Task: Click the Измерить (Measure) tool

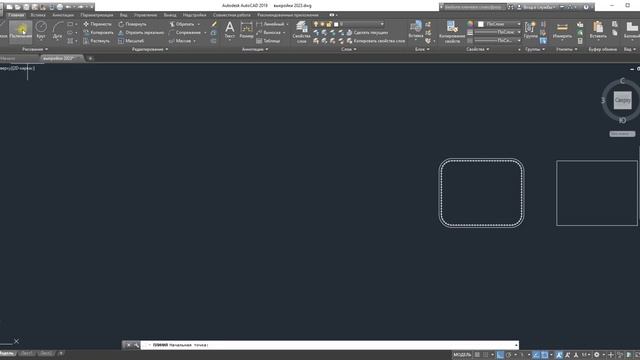Action: point(562,30)
